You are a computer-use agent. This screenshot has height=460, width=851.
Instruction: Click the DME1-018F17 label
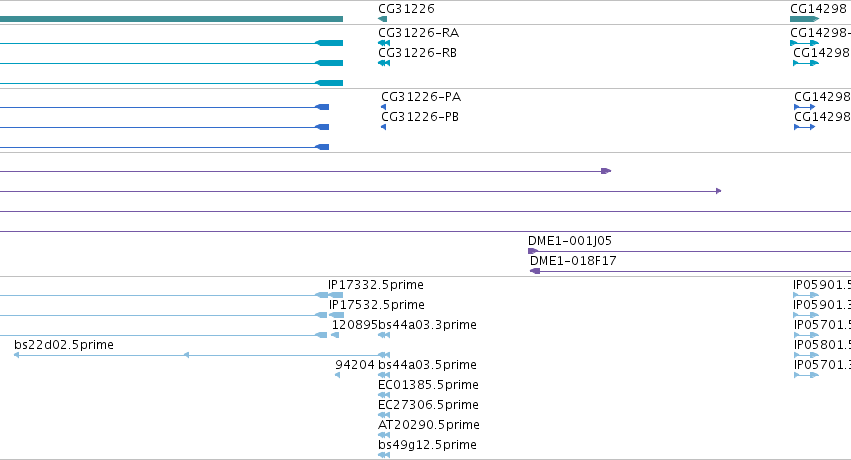(x=573, y=261)
